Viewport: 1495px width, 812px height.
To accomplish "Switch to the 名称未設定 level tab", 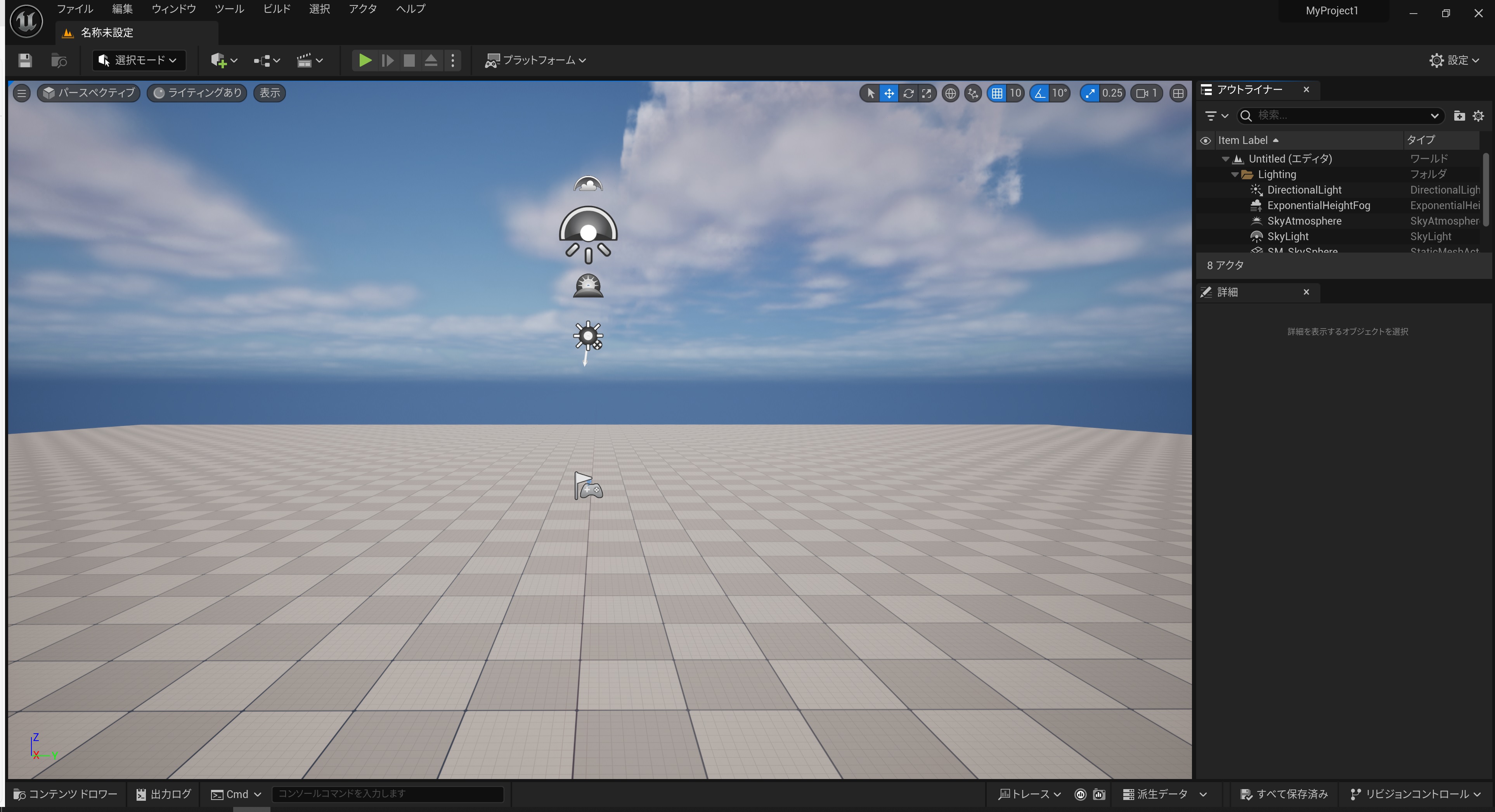I will [106, 33].
